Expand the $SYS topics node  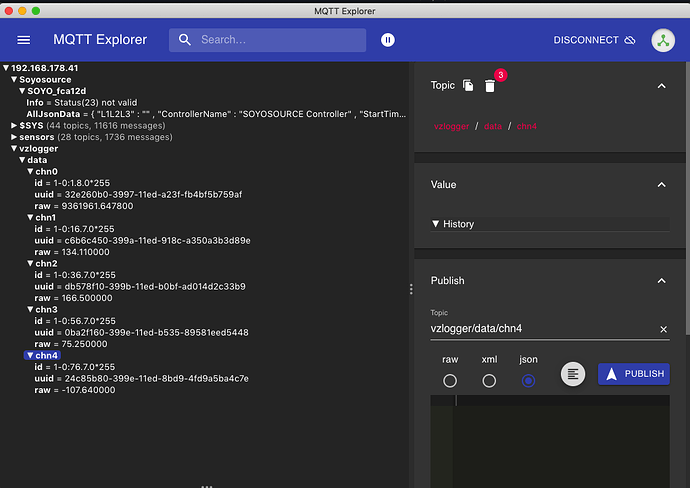click(x=14, y=125)
